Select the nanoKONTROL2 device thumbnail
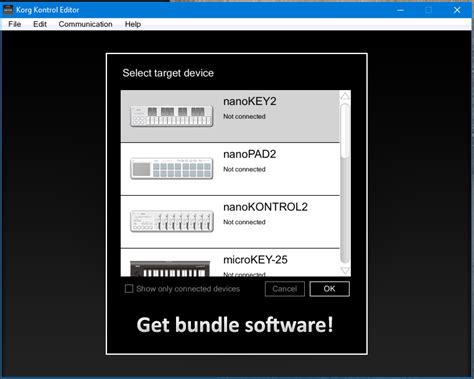This screenshot has width=474, height=379. [172, 221]
